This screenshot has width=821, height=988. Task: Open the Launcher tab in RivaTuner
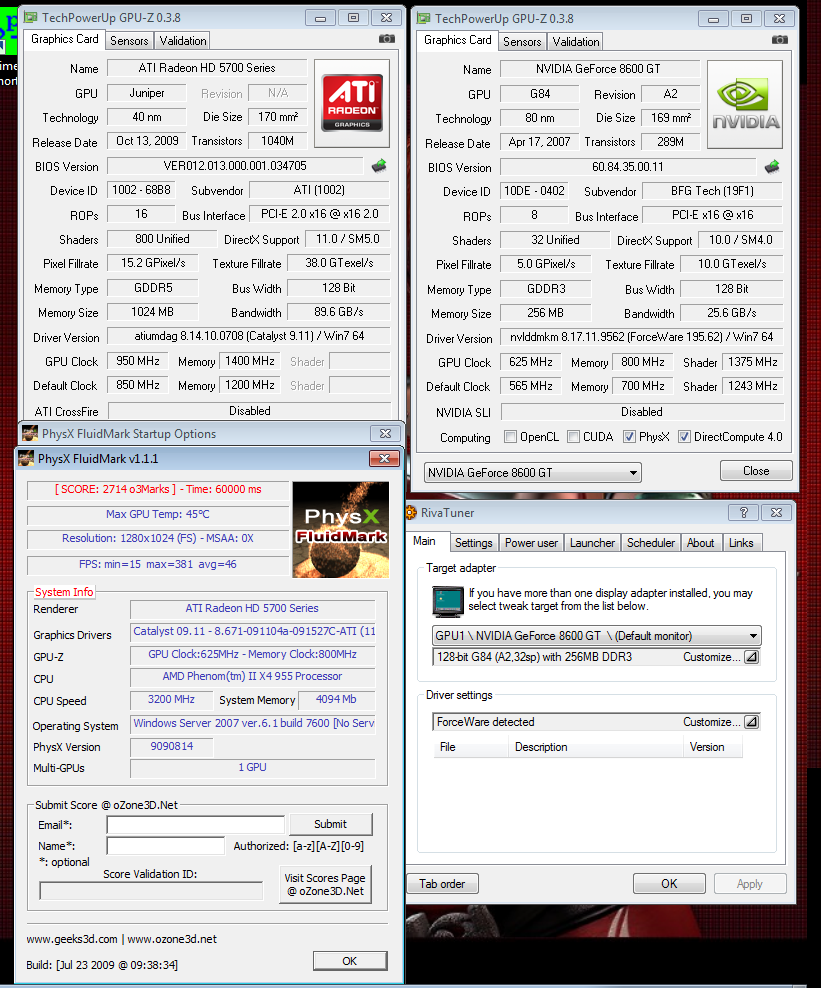pos(592,543)
